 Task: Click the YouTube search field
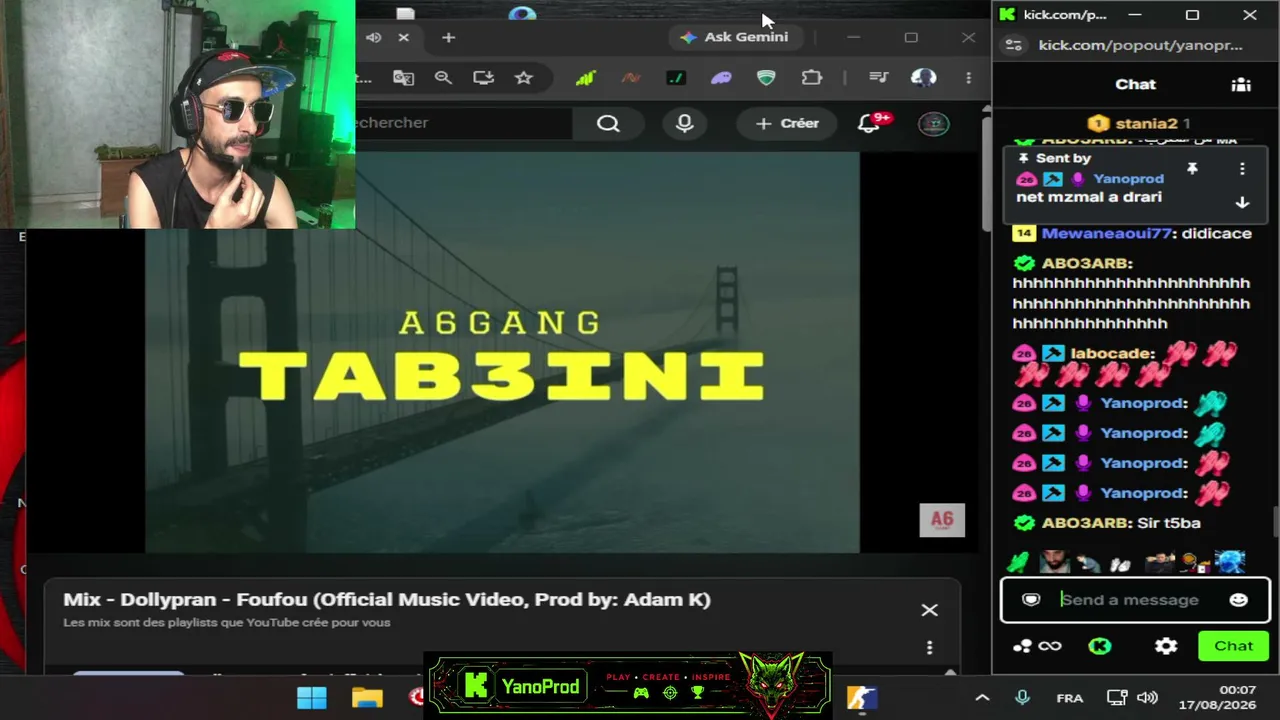[463, 123]
